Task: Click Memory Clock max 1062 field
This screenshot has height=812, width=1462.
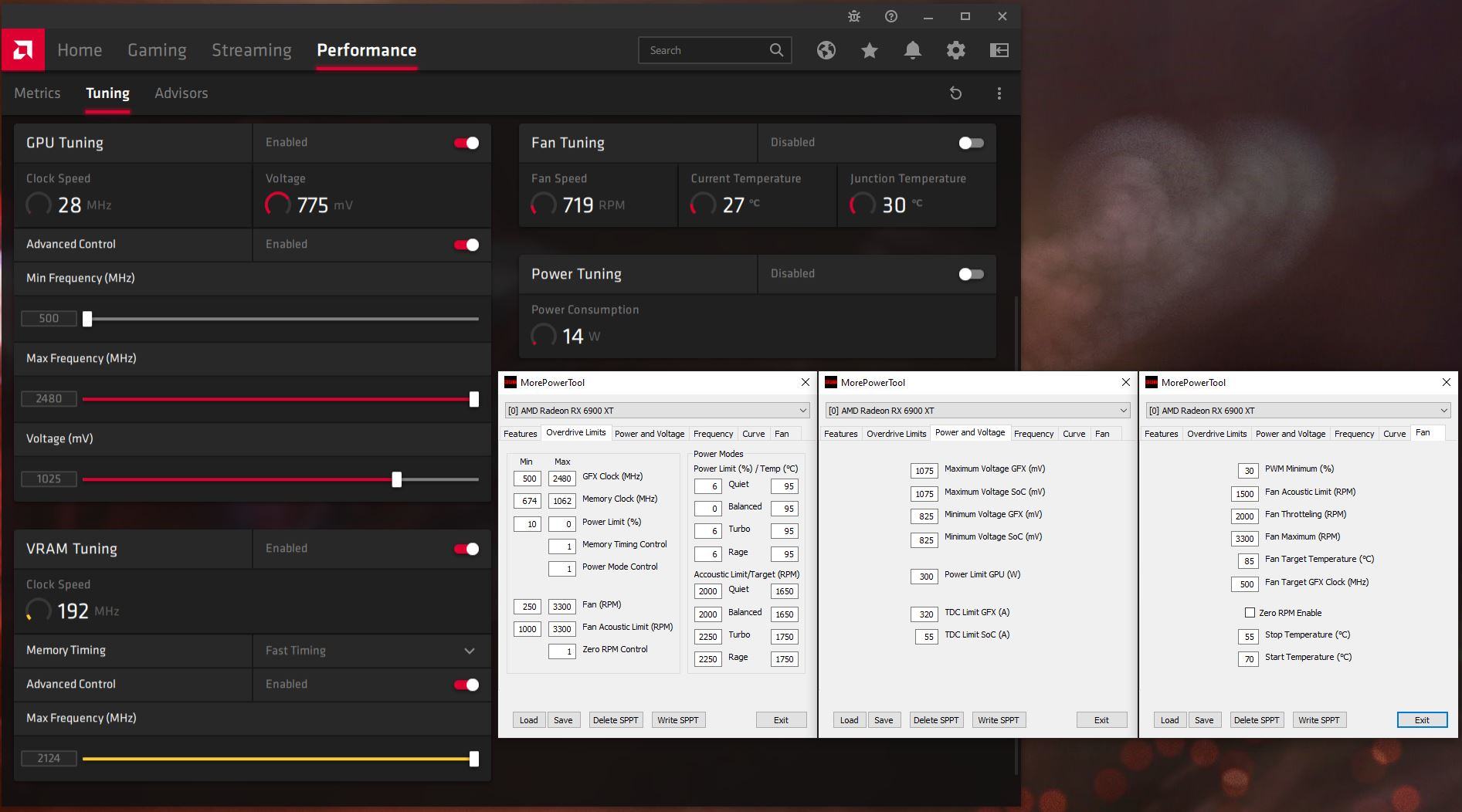Action: click(561, 501)
